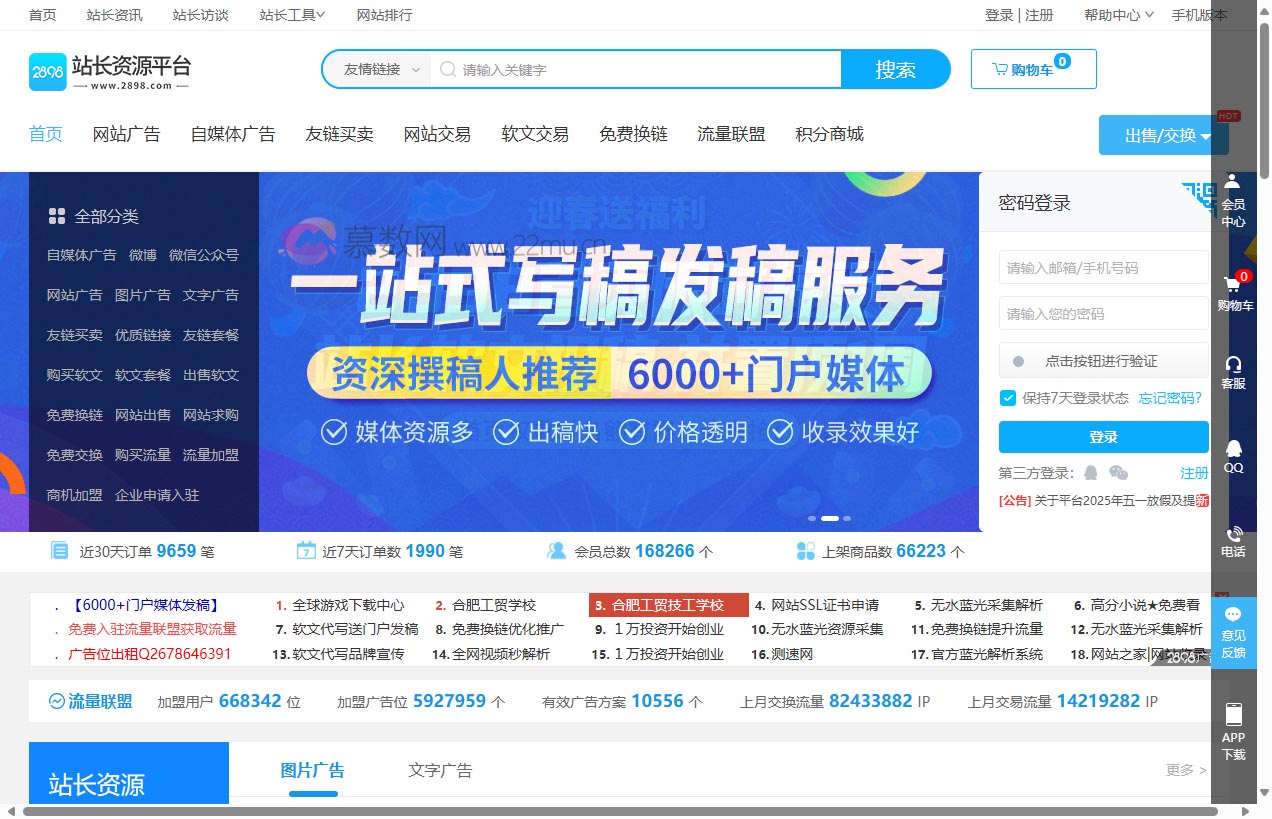Click the password input field 请输入您的密码
Screen dimensions: 1272x819
pyautogui.click(x=1103, y=313)
